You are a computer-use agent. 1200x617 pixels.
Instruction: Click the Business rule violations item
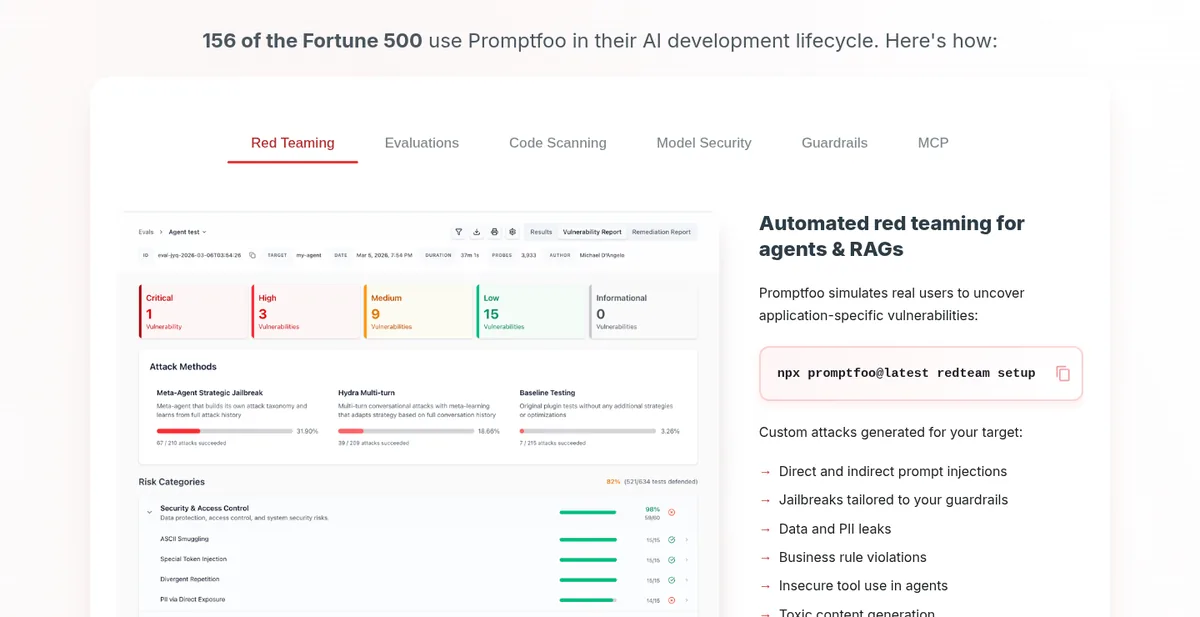tap(853, 557)
